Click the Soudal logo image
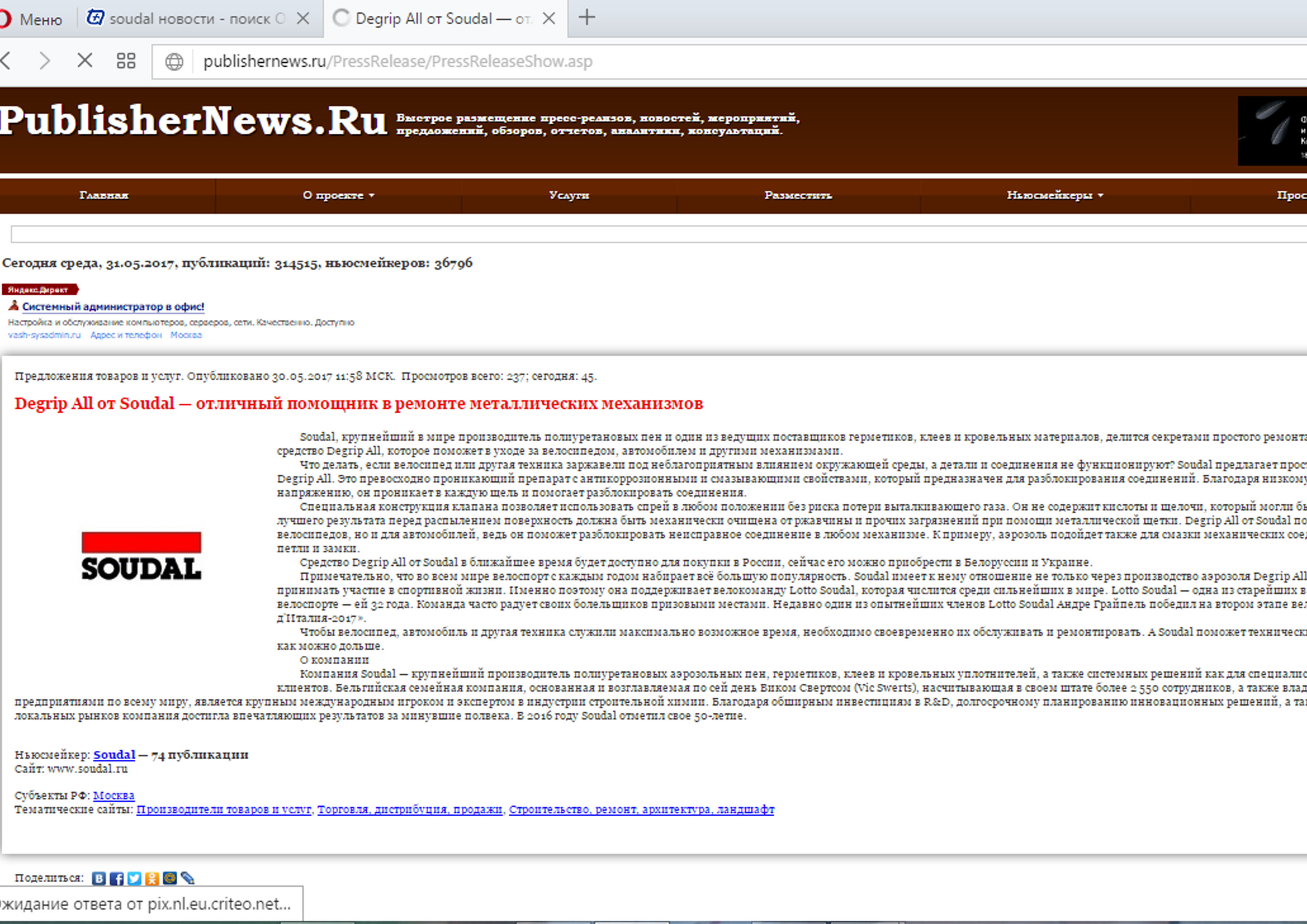 (x=141, y=556)
